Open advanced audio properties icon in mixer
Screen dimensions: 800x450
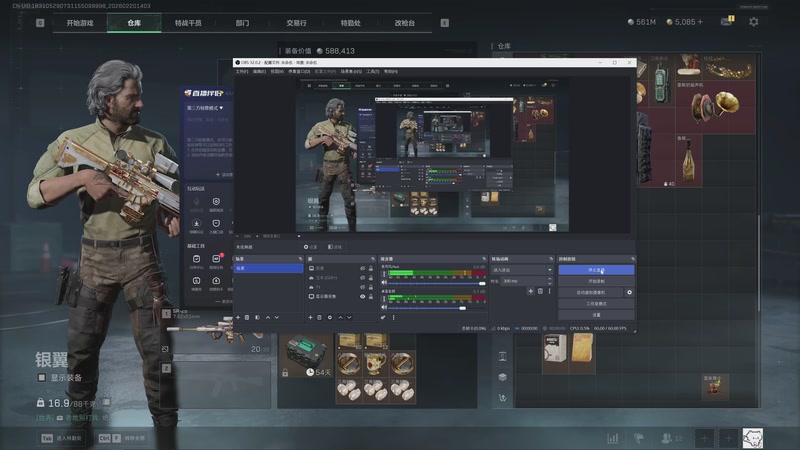(383, 317)
